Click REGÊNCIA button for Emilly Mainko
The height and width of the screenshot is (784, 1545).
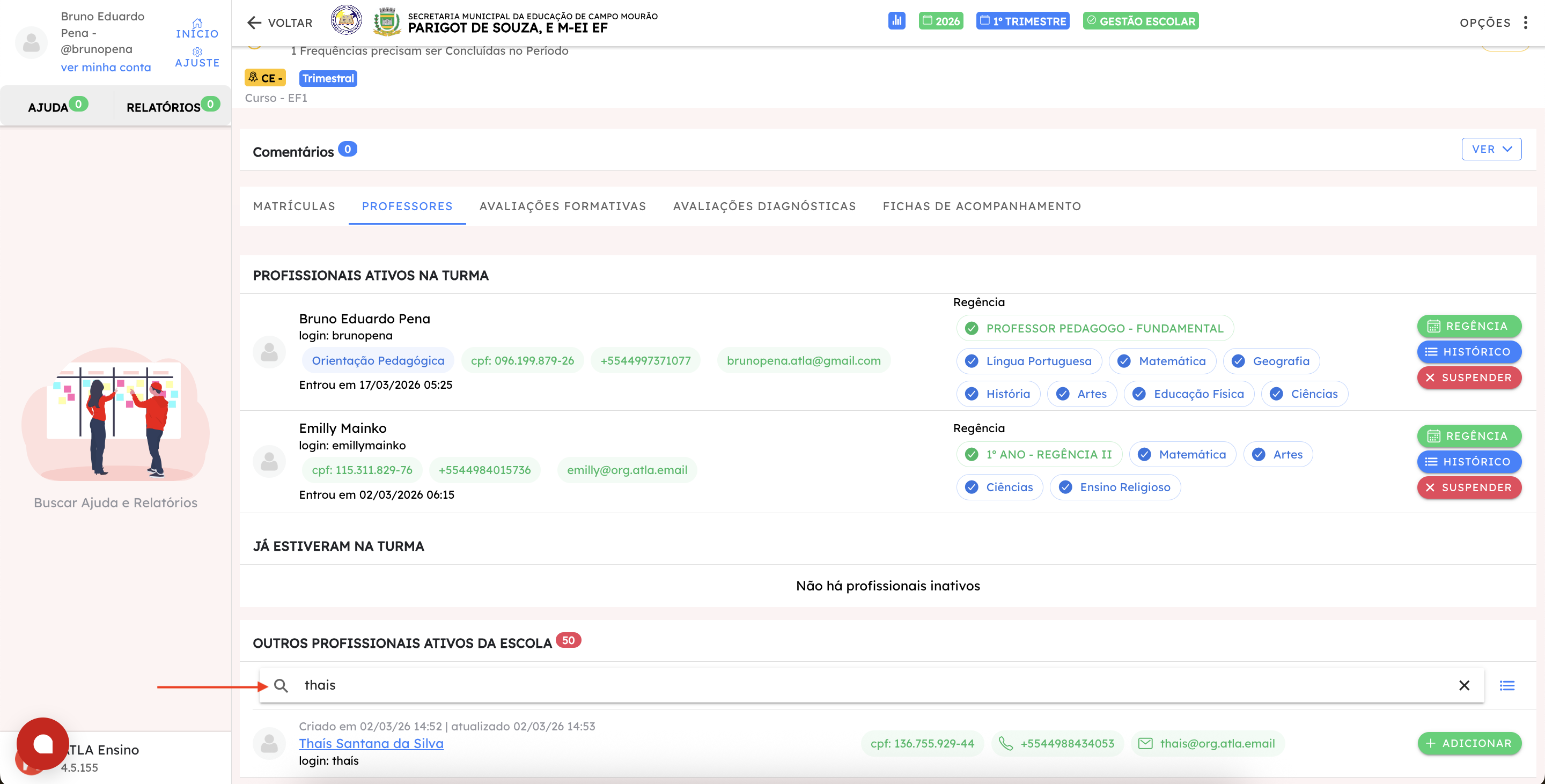pos(1469,436)
